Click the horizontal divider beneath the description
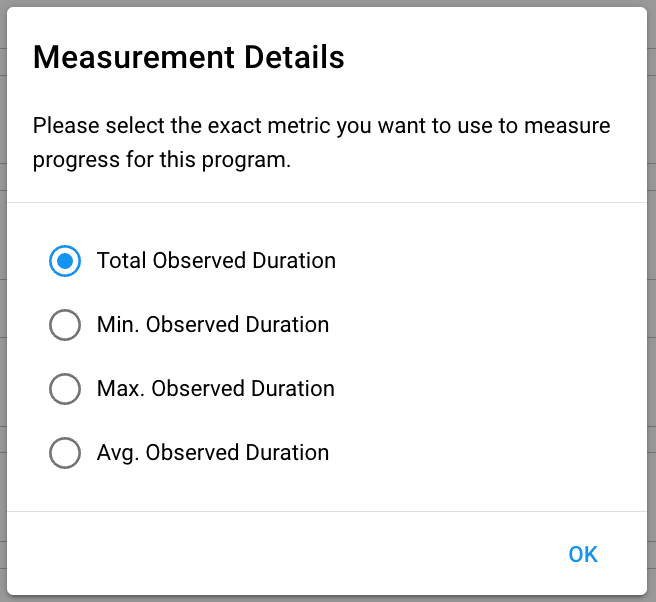The image size is (656, 602). 327,202
